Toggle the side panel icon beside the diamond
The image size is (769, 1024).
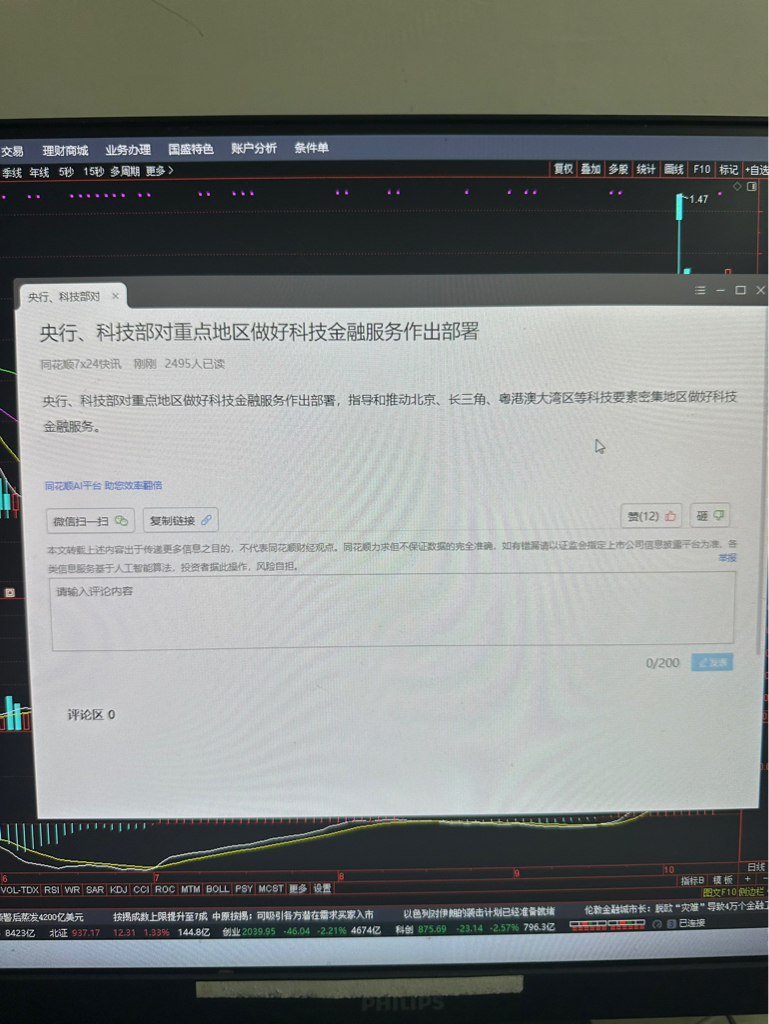[x=751, y=187]
